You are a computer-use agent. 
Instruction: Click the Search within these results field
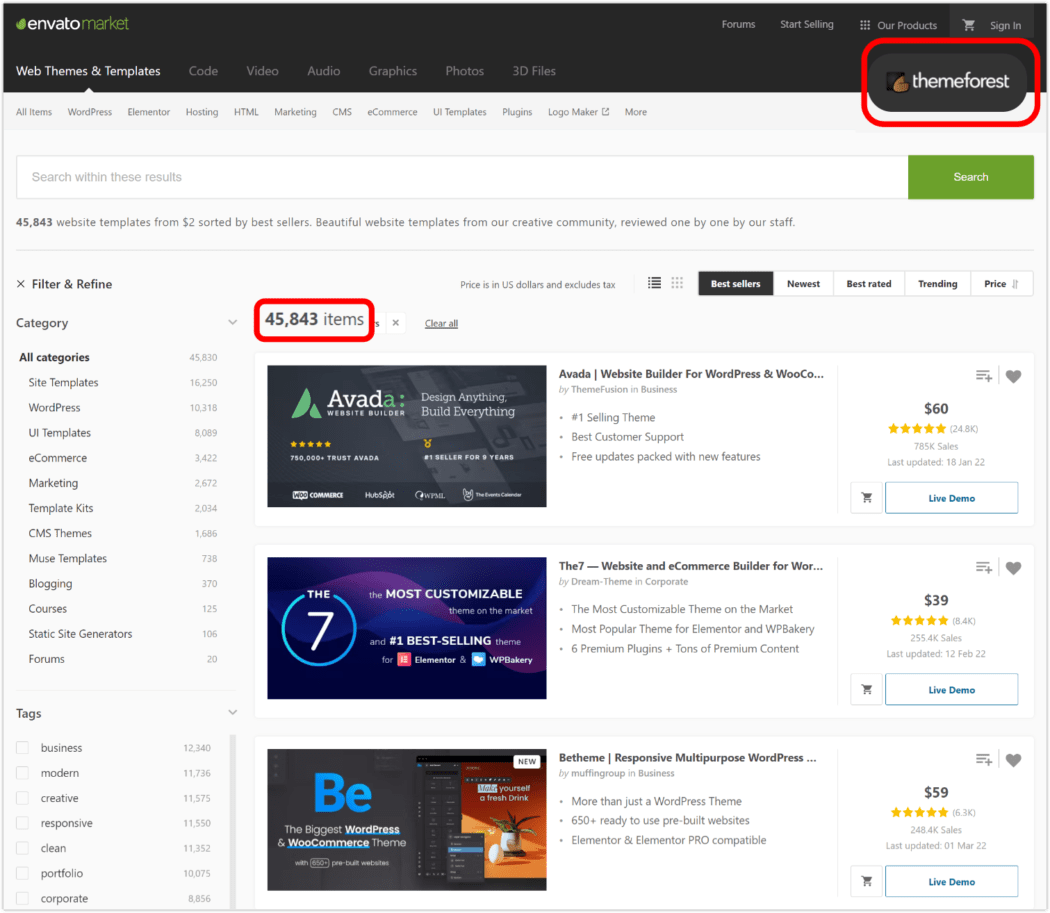point(462,177)
